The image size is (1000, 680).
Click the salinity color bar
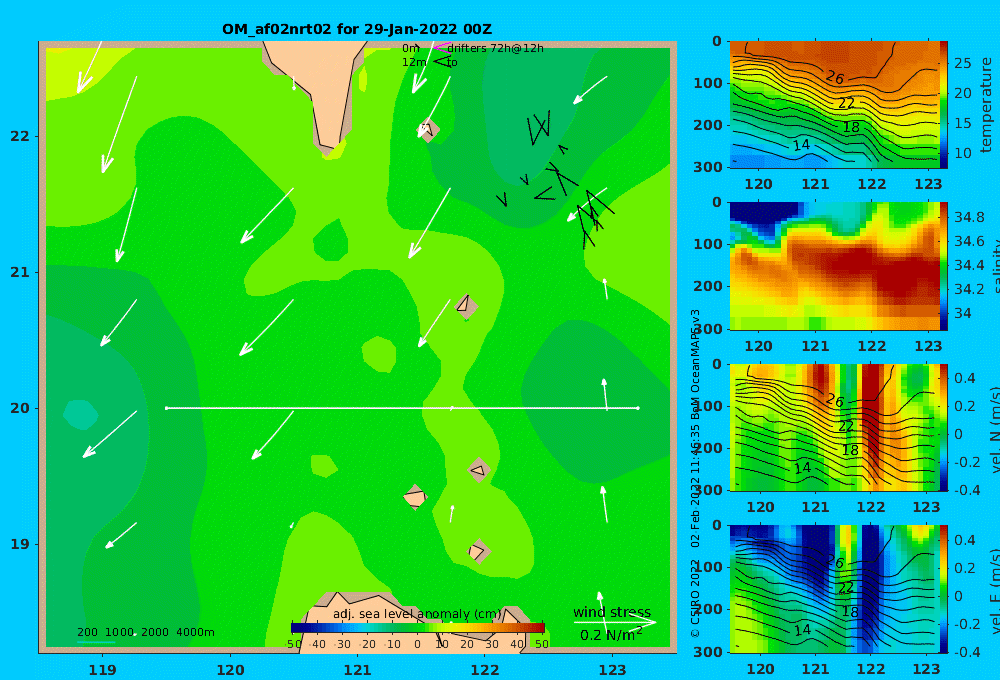(944, 266)
